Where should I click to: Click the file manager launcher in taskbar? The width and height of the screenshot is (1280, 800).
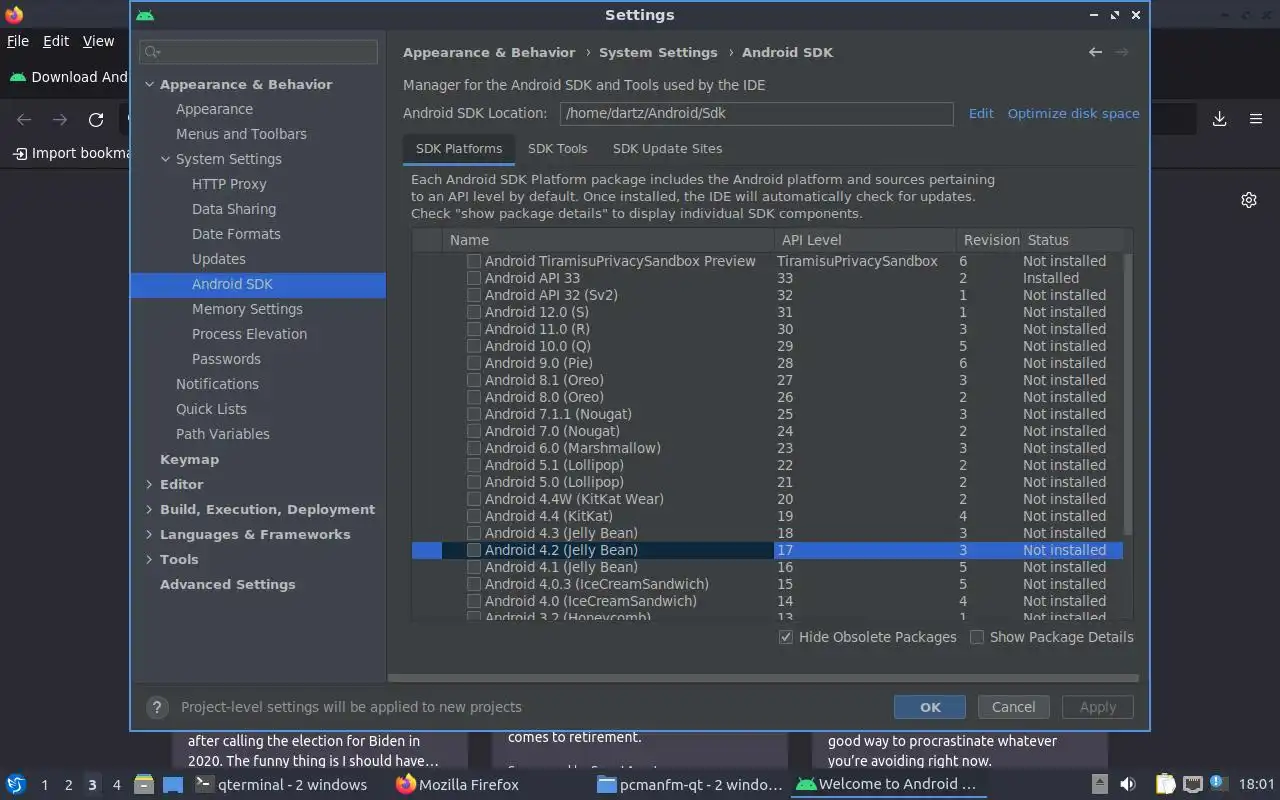[x=143, y=784]
